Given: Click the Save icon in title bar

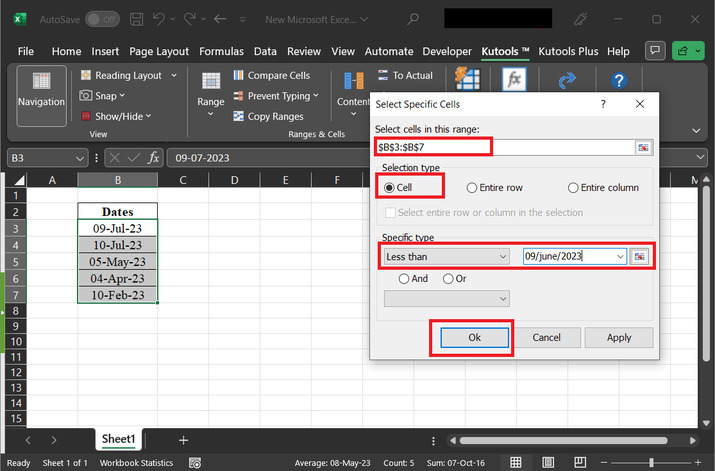Looking at the screenshot, I should pos(136,19).
